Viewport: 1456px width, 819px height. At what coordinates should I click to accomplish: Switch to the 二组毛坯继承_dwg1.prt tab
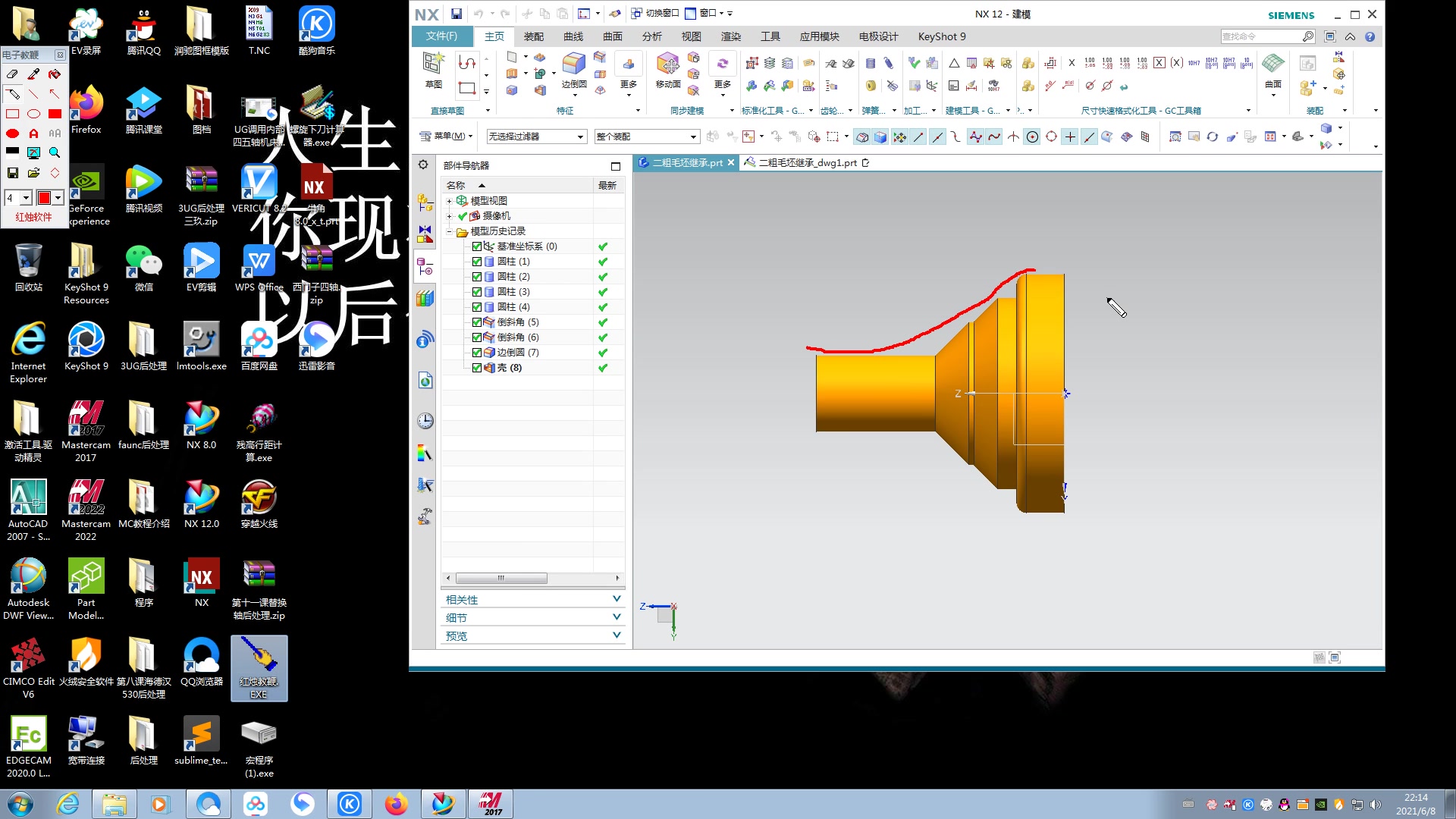(807, 162)
